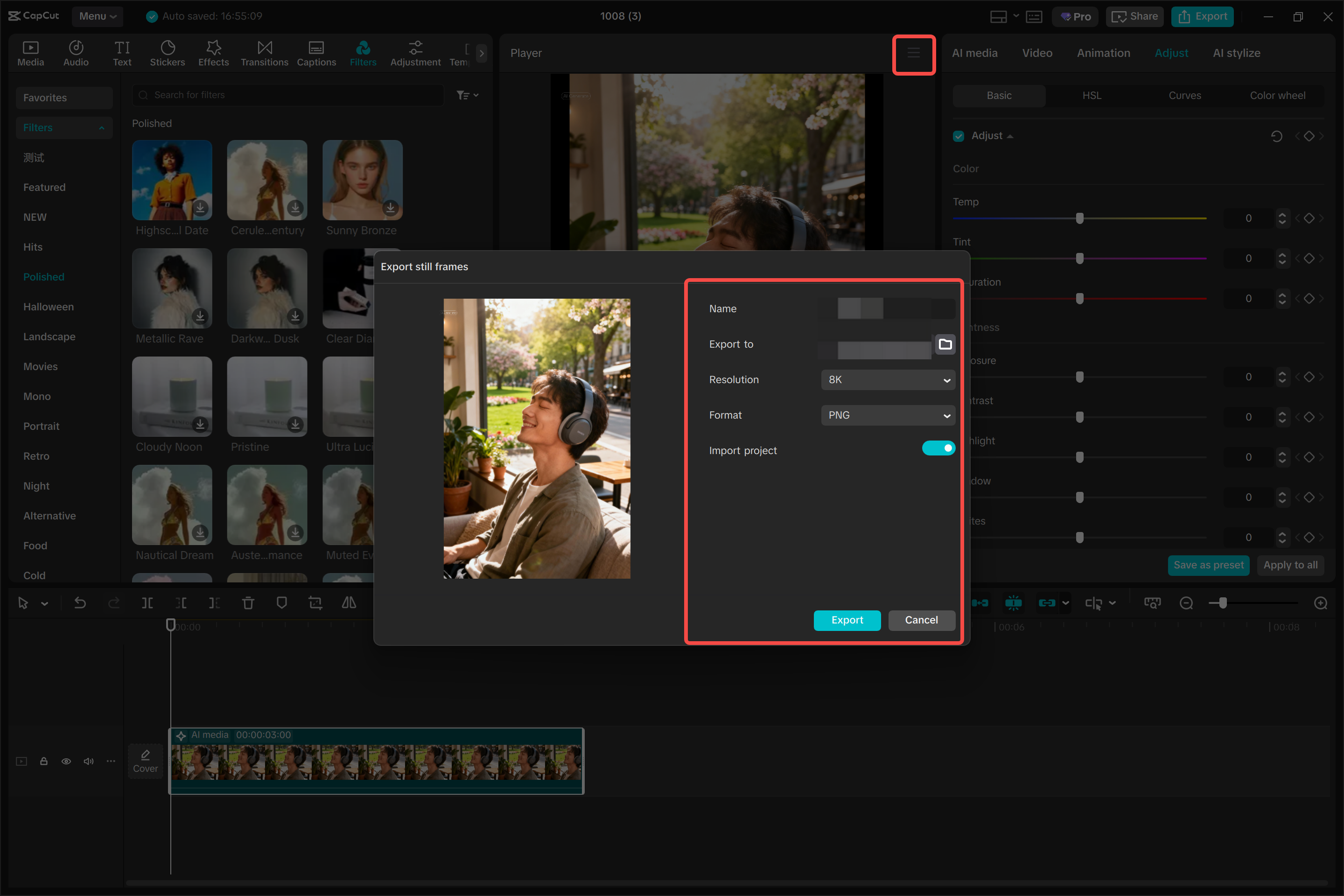Click the Export button in the dialog
Viewport: 1344px width, 896px height.
point(847,620)
